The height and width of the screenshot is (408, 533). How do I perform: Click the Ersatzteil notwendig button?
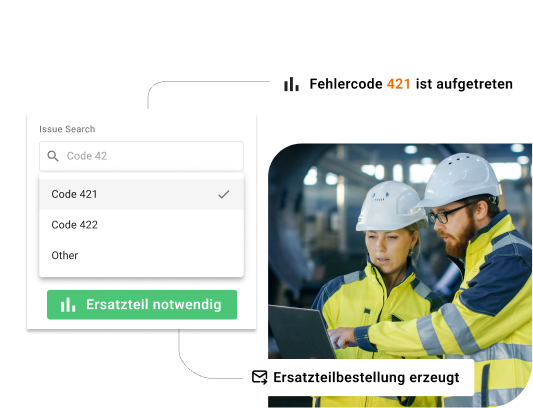click(x=142, y=305)
